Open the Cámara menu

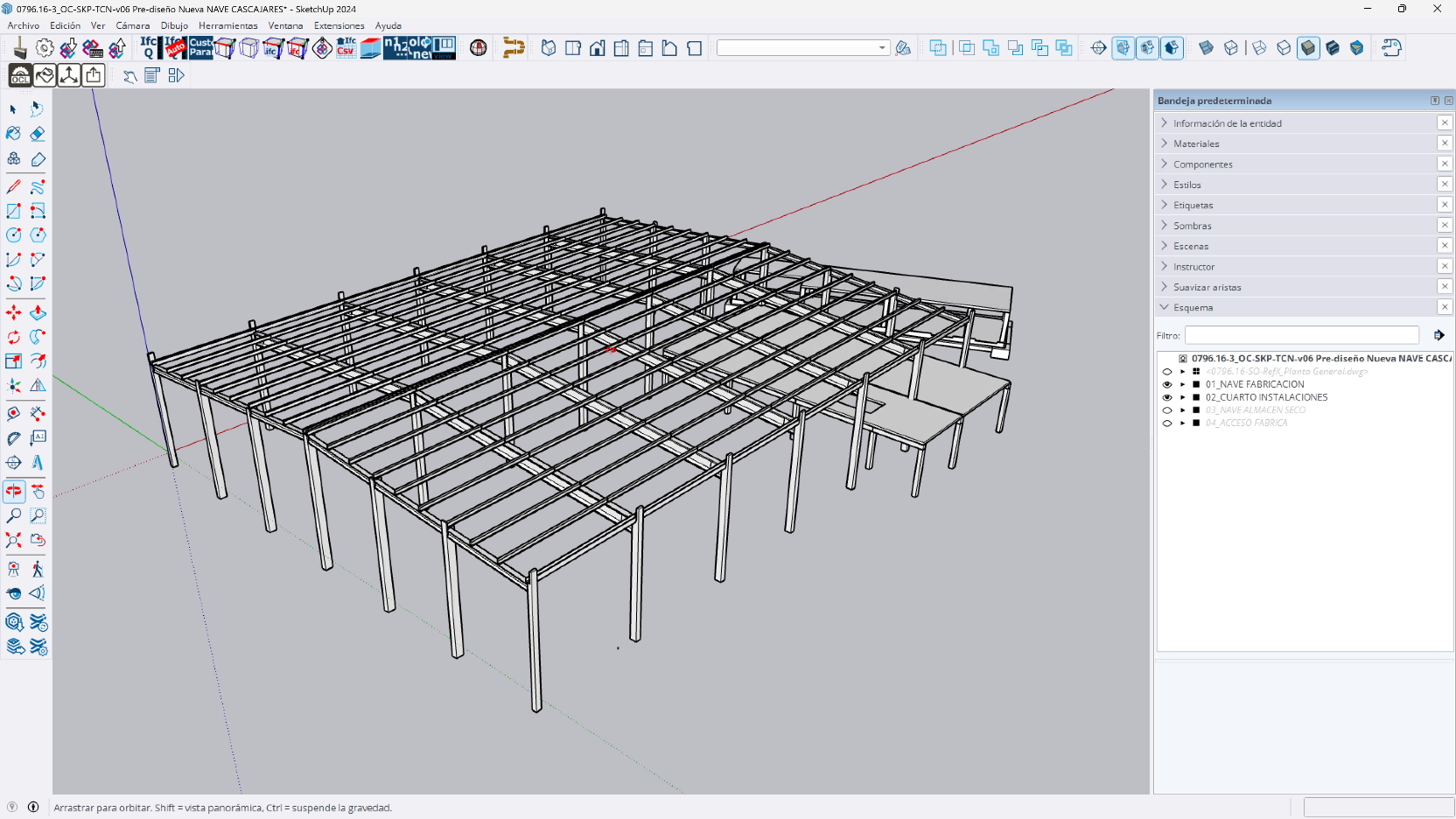pos(132,25)
